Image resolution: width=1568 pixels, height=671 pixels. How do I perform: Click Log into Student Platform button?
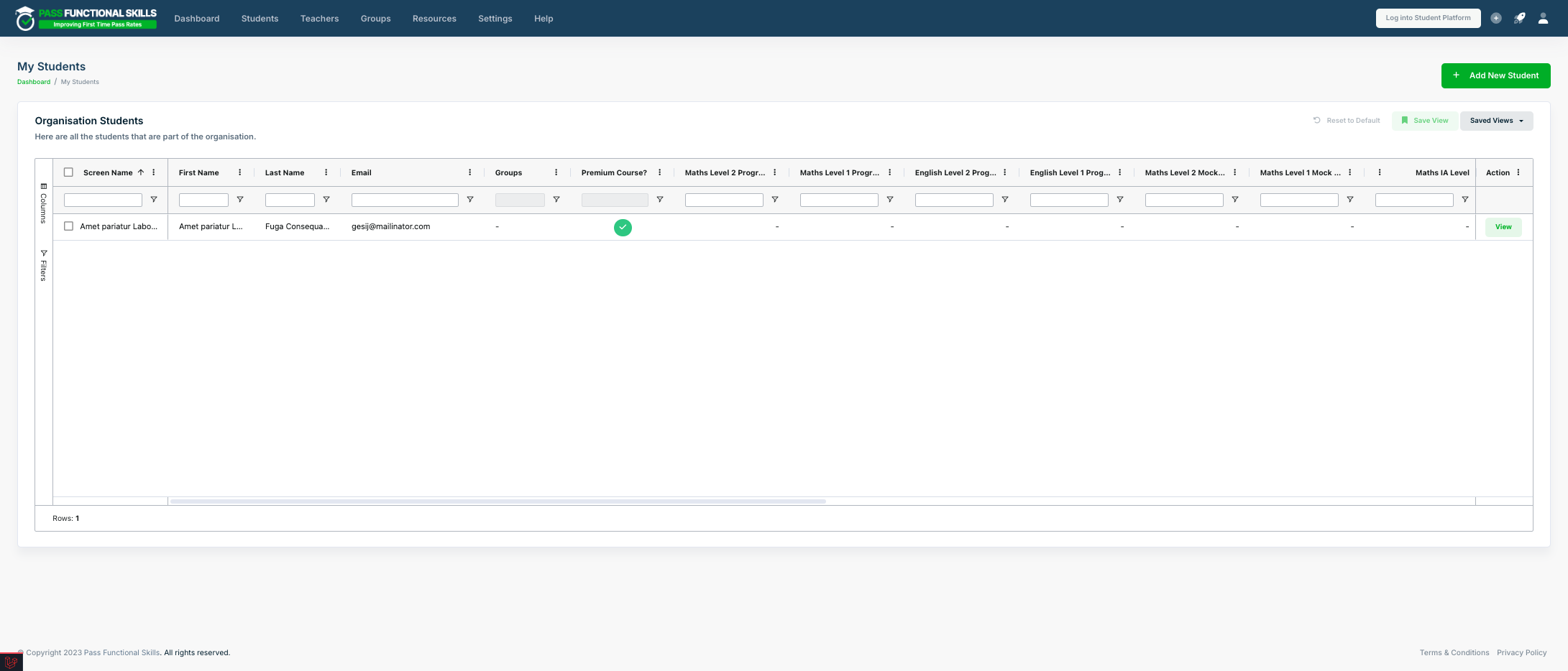coord(1428,18)
